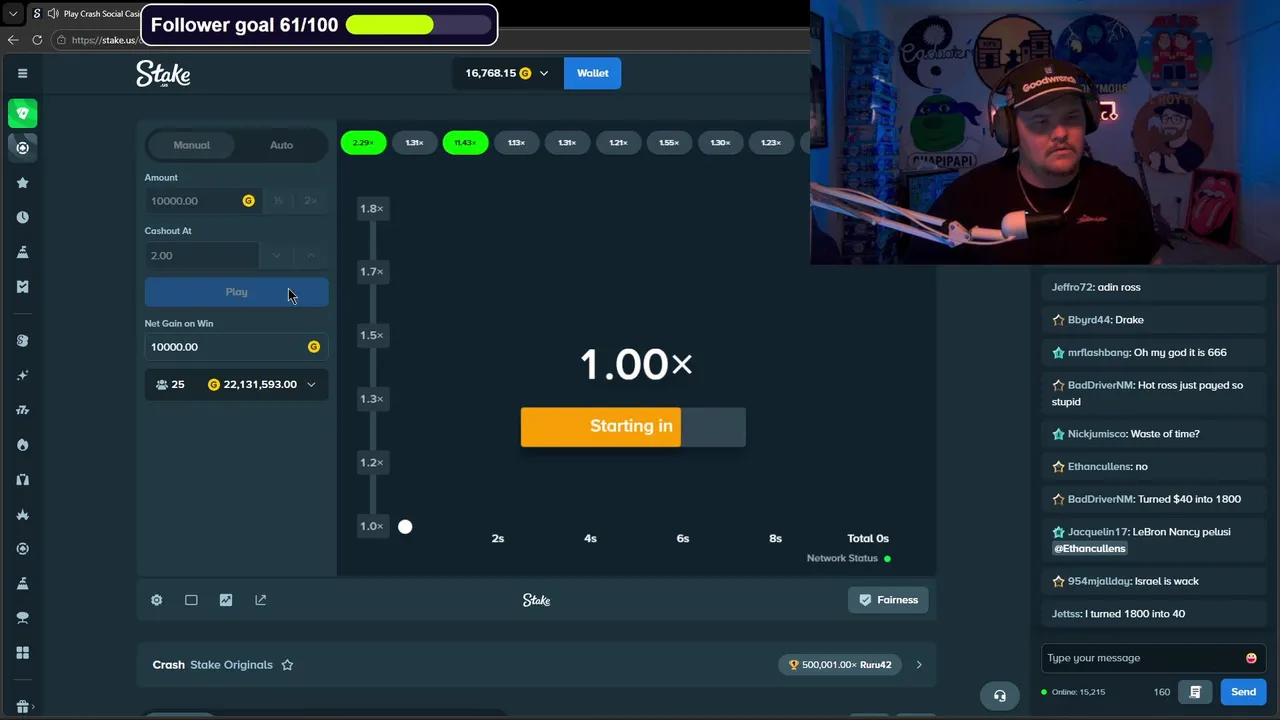1280x720 pixels.
Task: Click mrflashbang username in chat
Action: [1097, 353]
